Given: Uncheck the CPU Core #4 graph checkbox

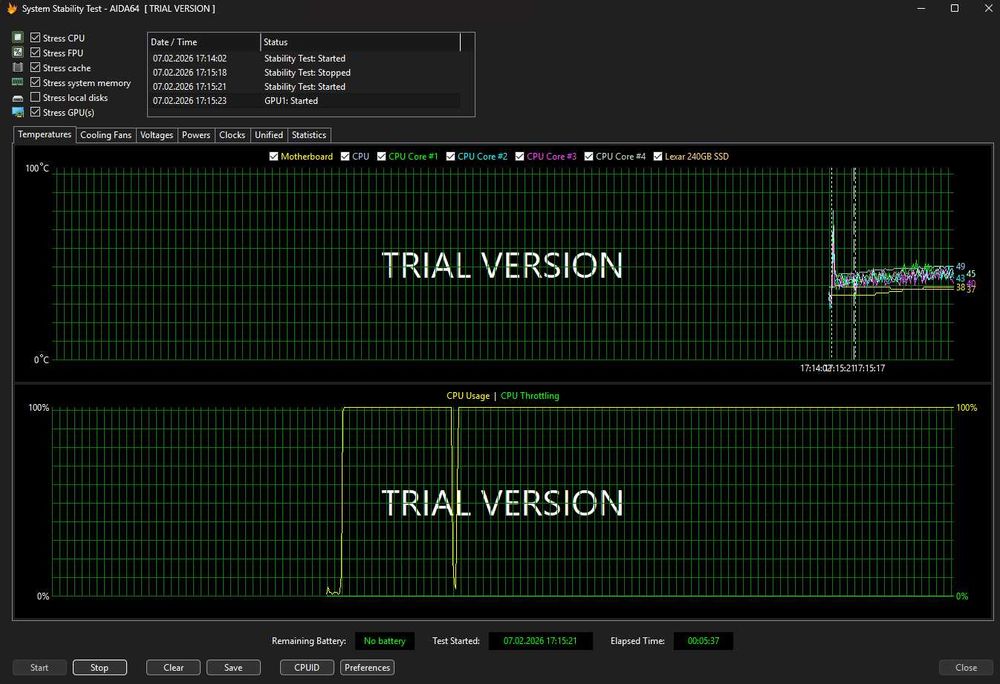Looking at the screenshot, I should click(x=589, y=156).
